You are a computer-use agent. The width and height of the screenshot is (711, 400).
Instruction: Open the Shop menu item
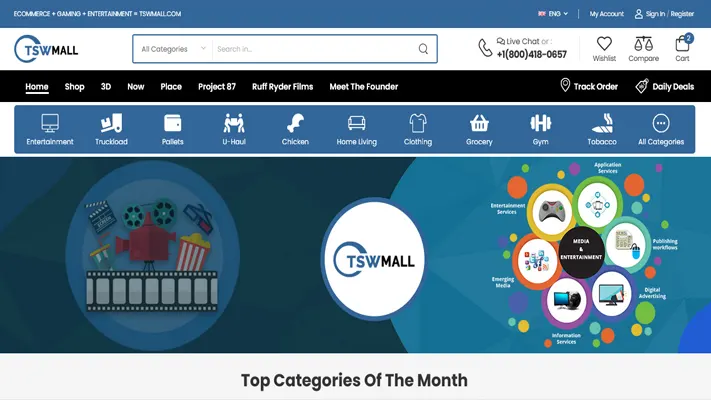tap(74, 86)
